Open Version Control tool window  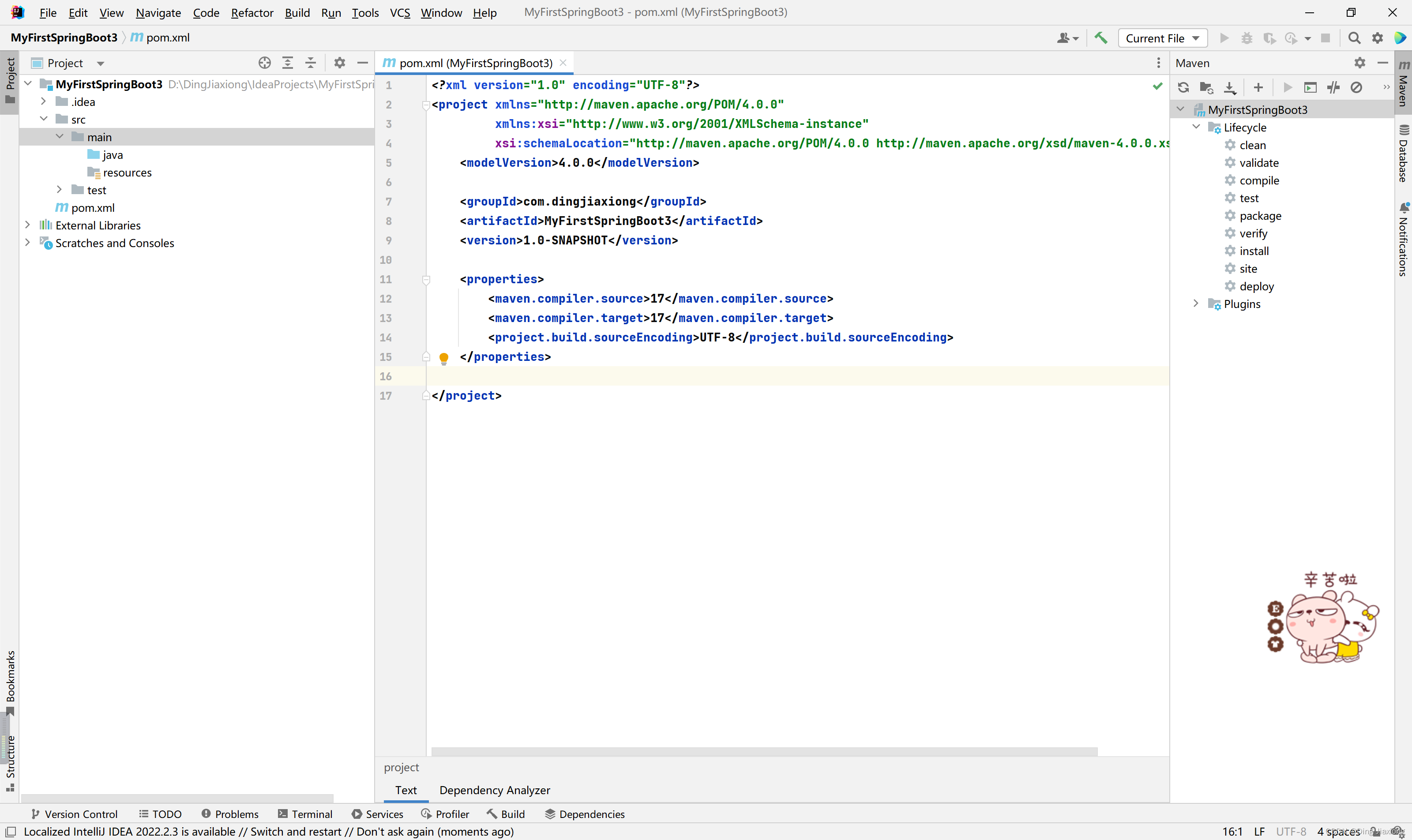pyautogui.click(x=74, y=814)
